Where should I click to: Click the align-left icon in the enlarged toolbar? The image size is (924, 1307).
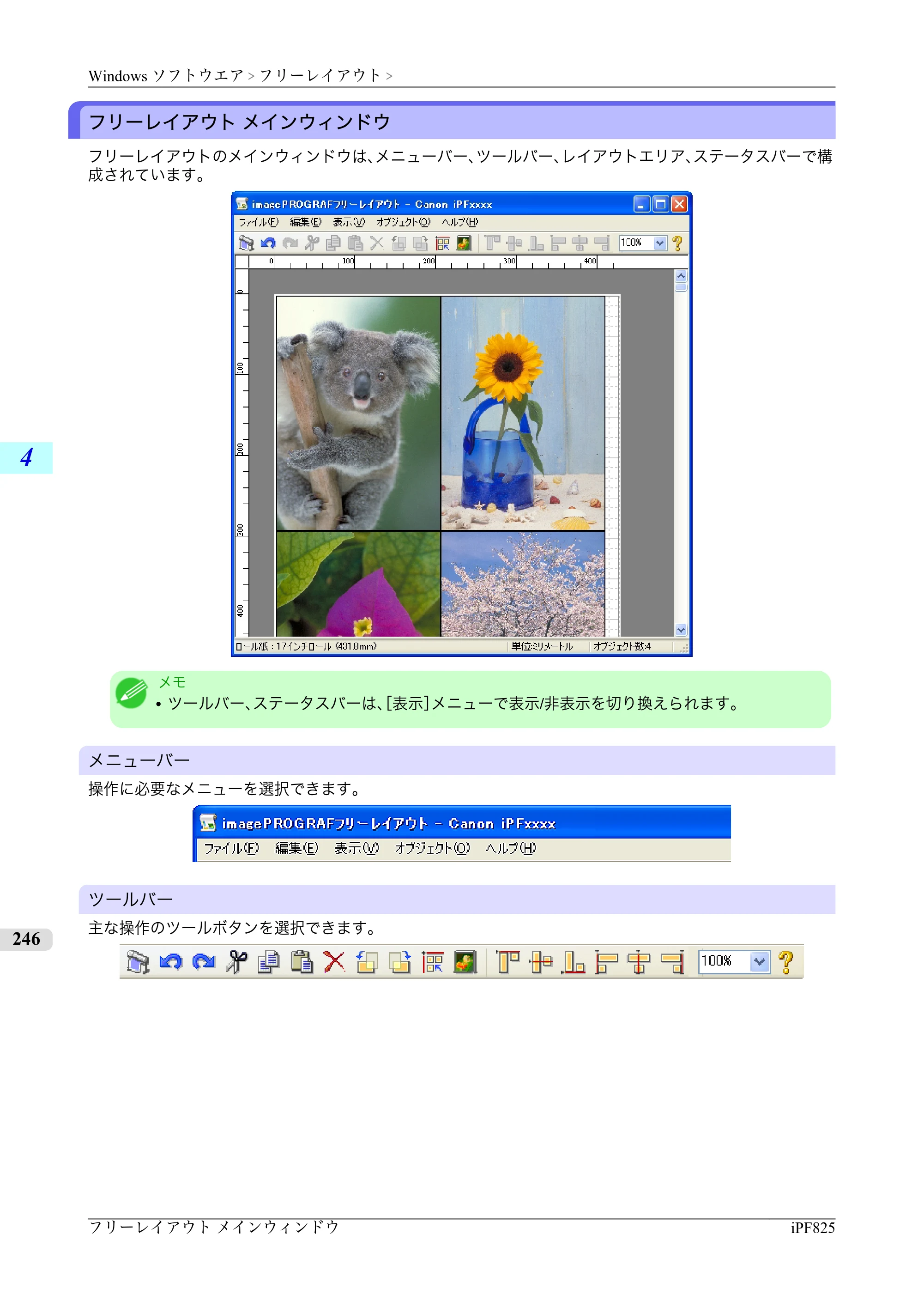coord(606,962)
